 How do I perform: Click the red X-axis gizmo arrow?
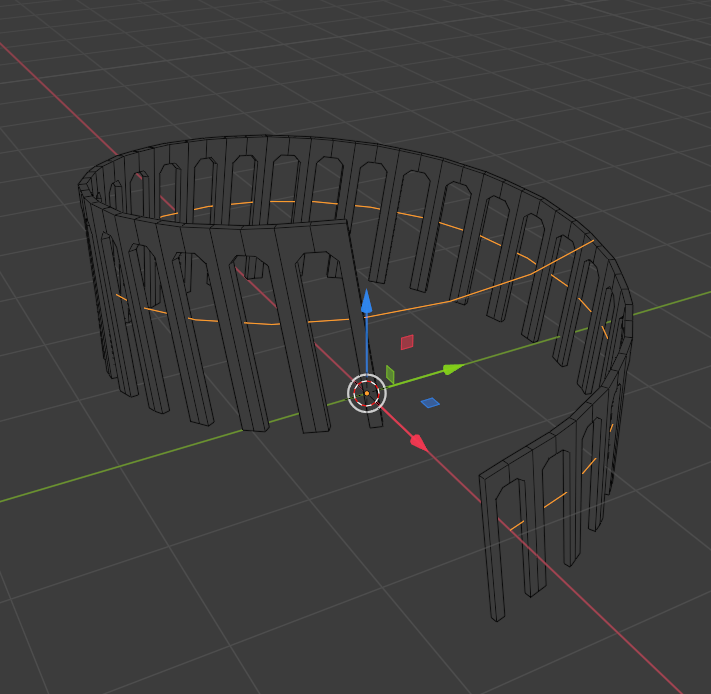pyautogui.click(x=419, y=443)
